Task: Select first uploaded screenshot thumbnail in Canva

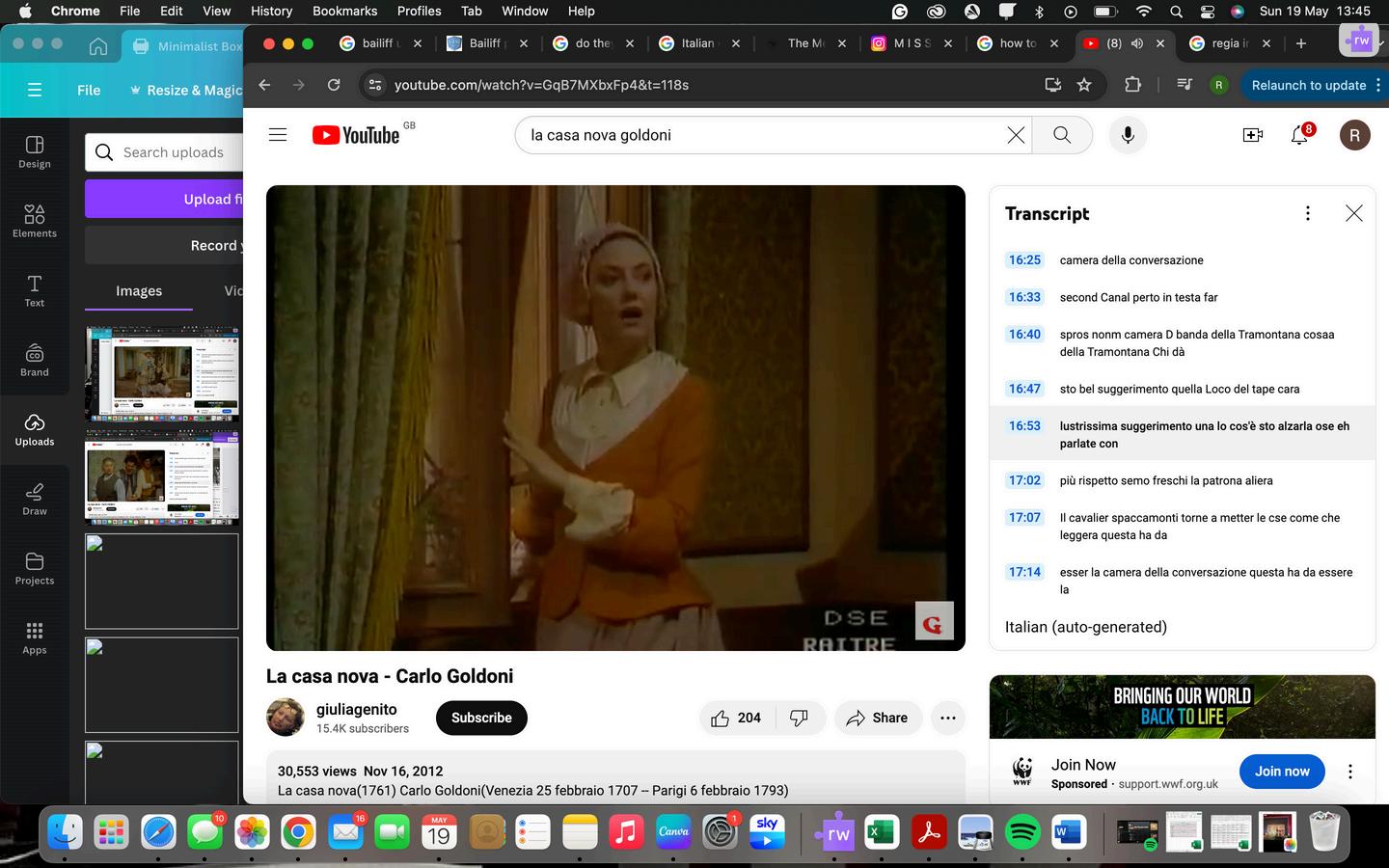Action: click(162, 373)
